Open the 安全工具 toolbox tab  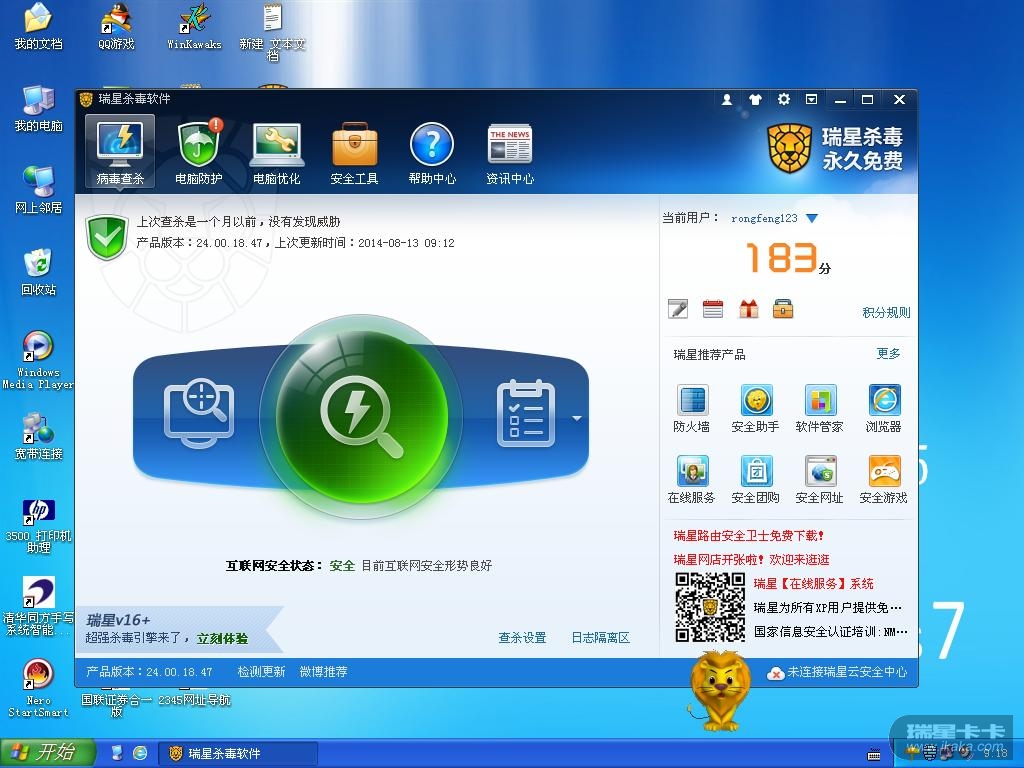[x=354, y=152]
